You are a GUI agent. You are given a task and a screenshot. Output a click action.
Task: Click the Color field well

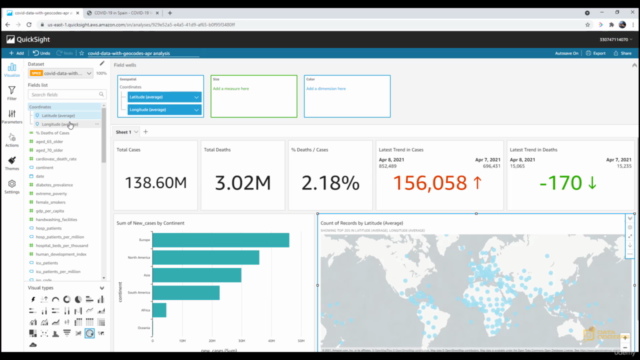point(347,96)
